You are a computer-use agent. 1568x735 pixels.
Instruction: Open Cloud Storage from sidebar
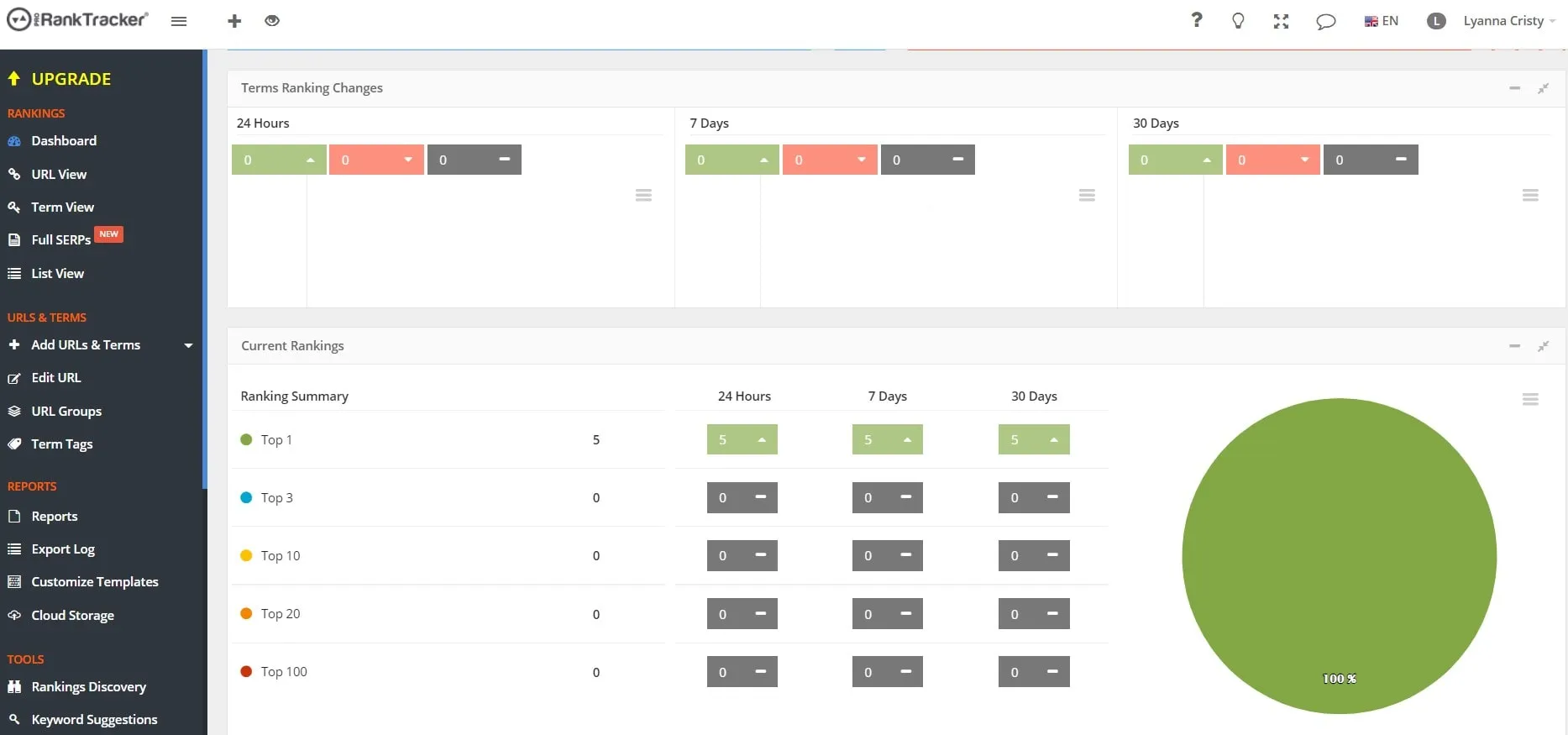[72, 616]
